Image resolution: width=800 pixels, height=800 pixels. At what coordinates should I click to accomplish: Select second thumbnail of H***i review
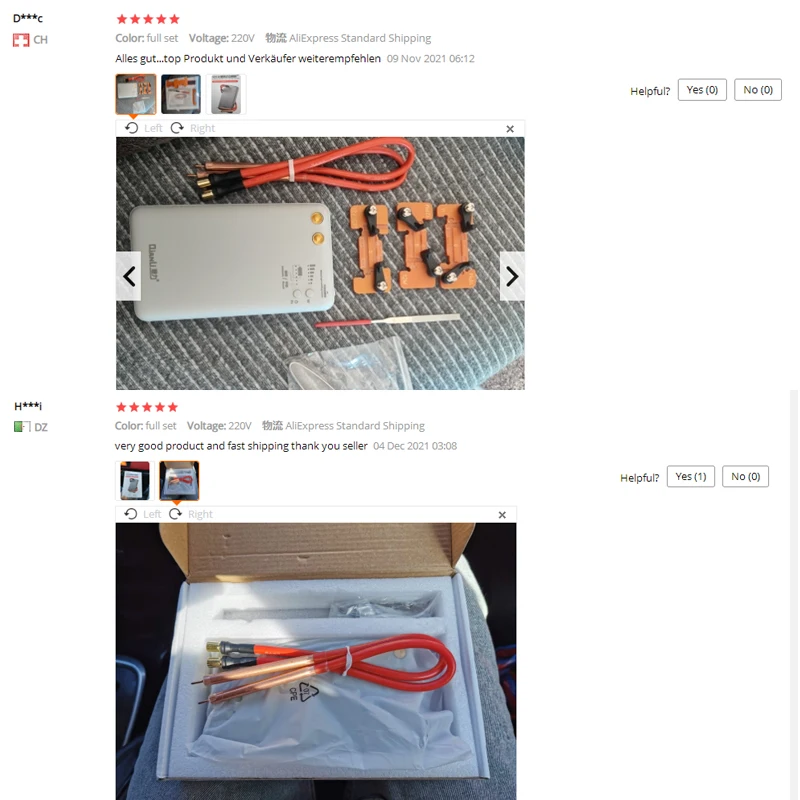179,481
